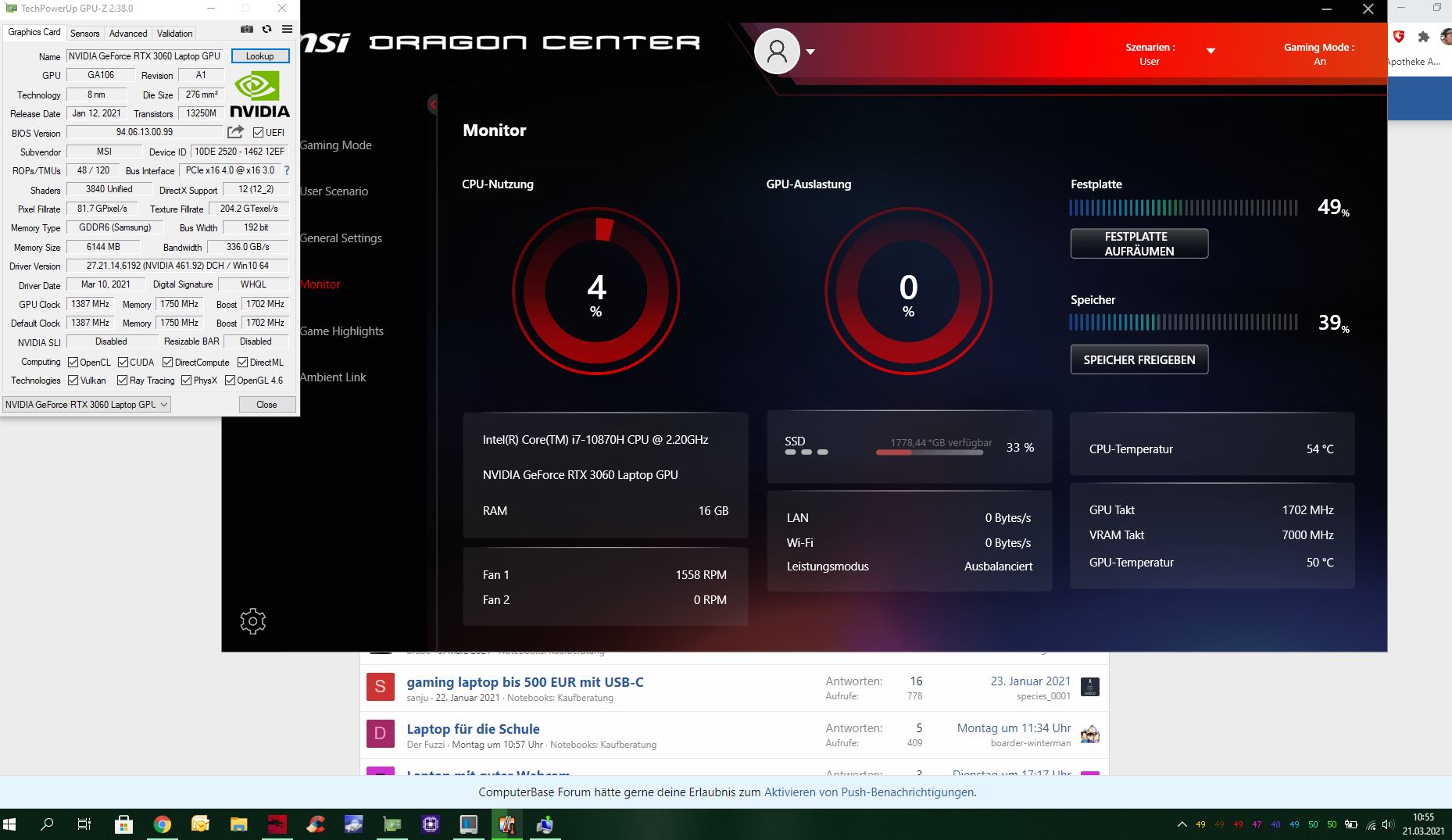Open the purple CPU chip taskbar icon
Screen dimensions: 1452x840
coord(430,824)
